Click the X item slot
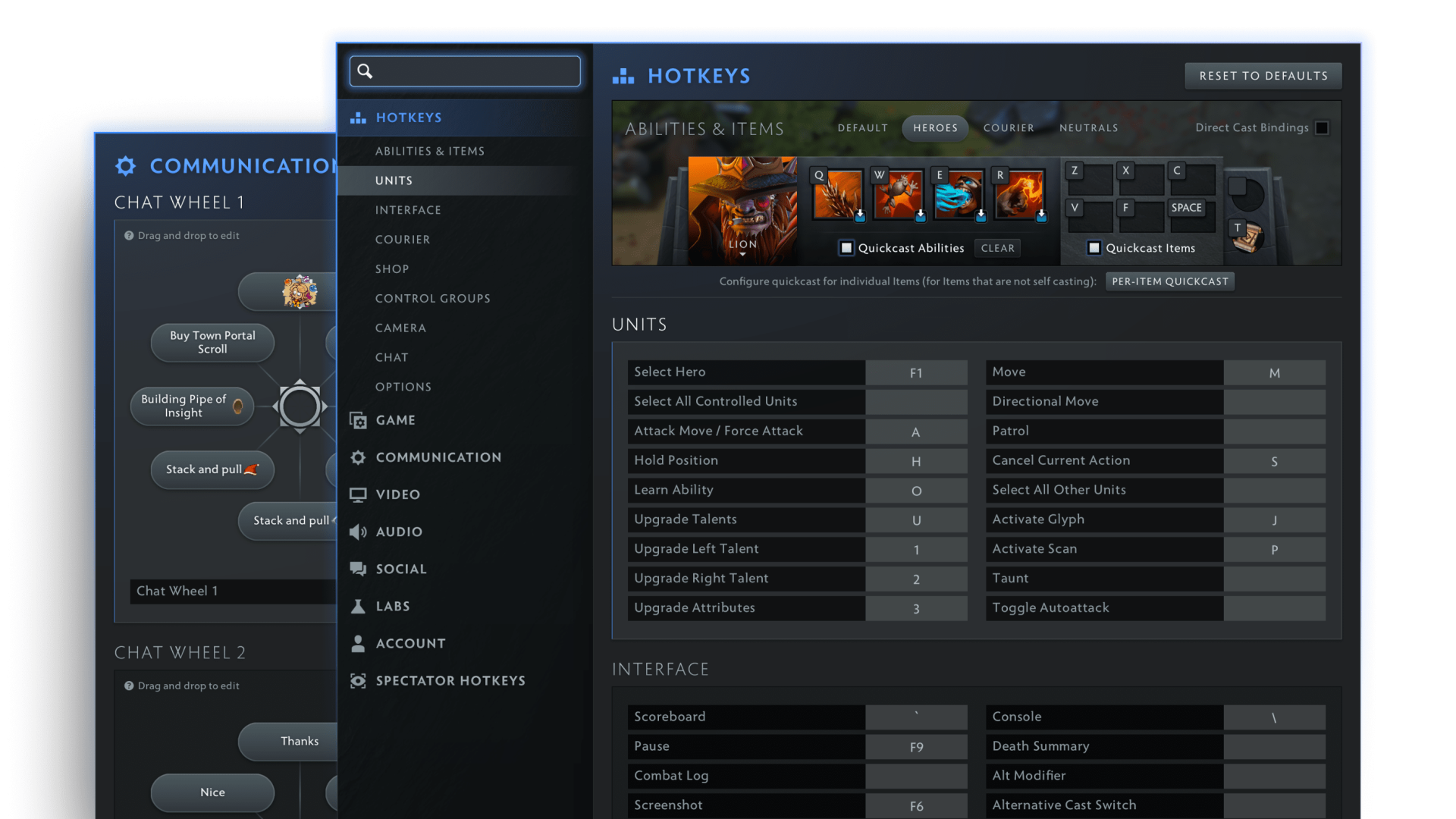The image size is (1456, 819). pyautogui.click(x=1141, y=180)
